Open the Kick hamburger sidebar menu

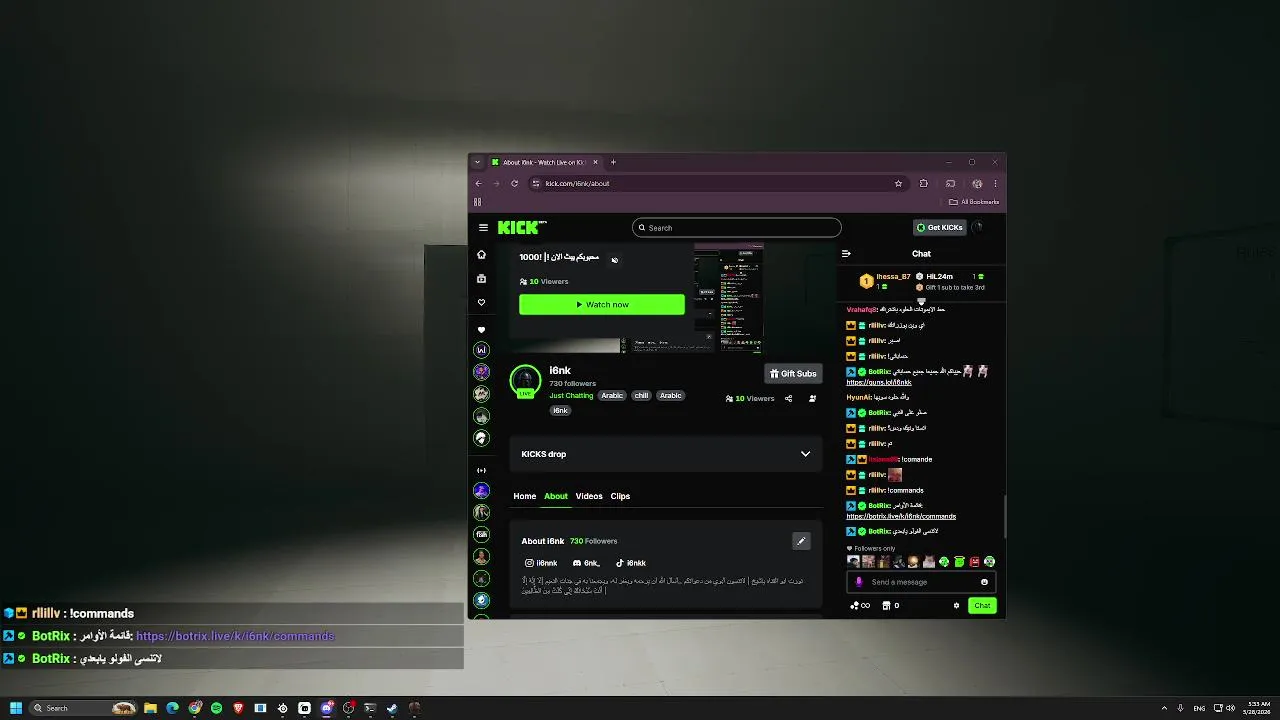483,228
